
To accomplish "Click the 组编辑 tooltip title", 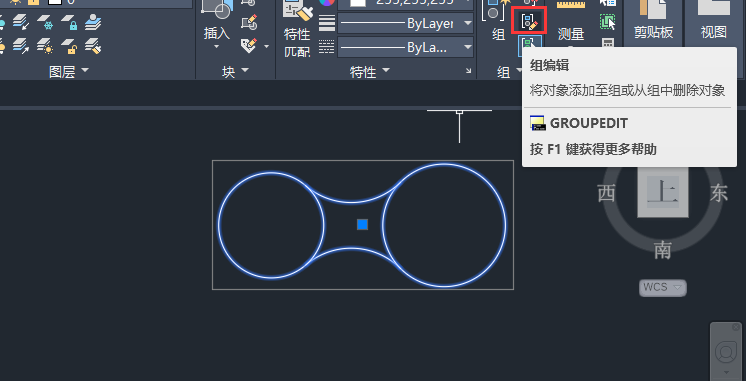I will tap(550, 66).
